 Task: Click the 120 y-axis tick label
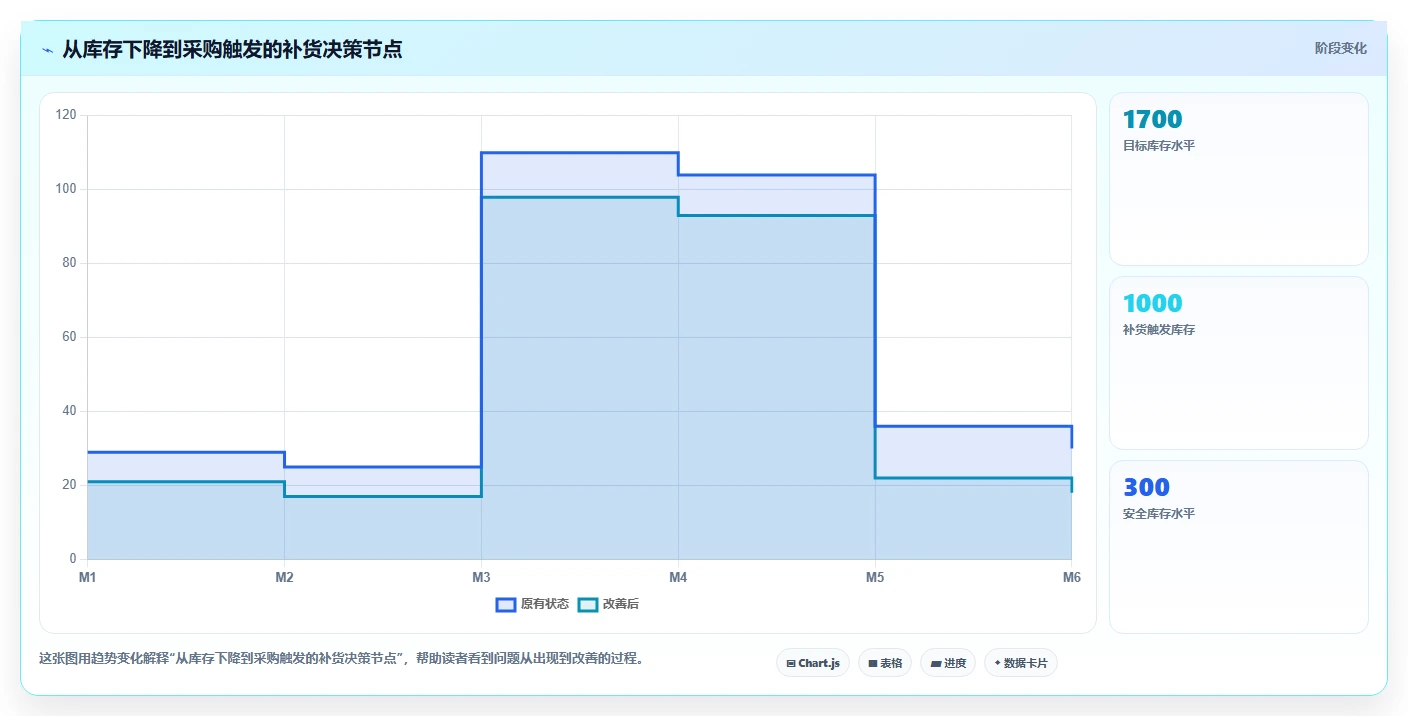[x=66, y=115]
